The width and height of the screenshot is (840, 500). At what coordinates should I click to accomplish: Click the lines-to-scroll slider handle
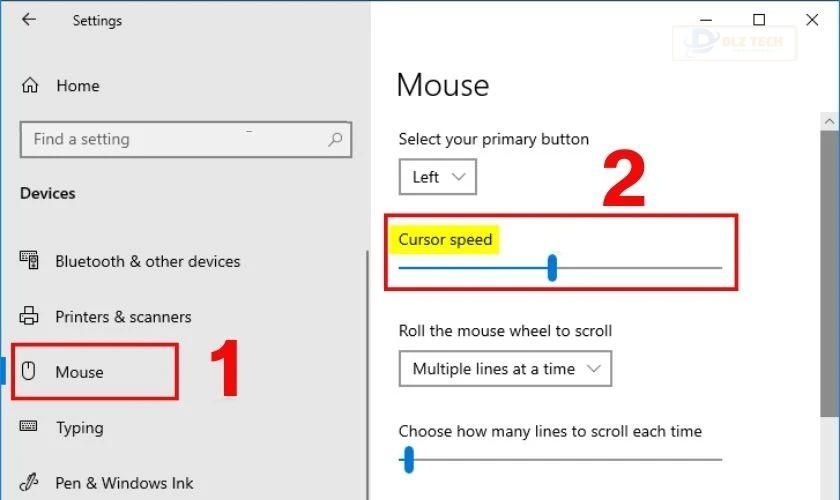408,460
